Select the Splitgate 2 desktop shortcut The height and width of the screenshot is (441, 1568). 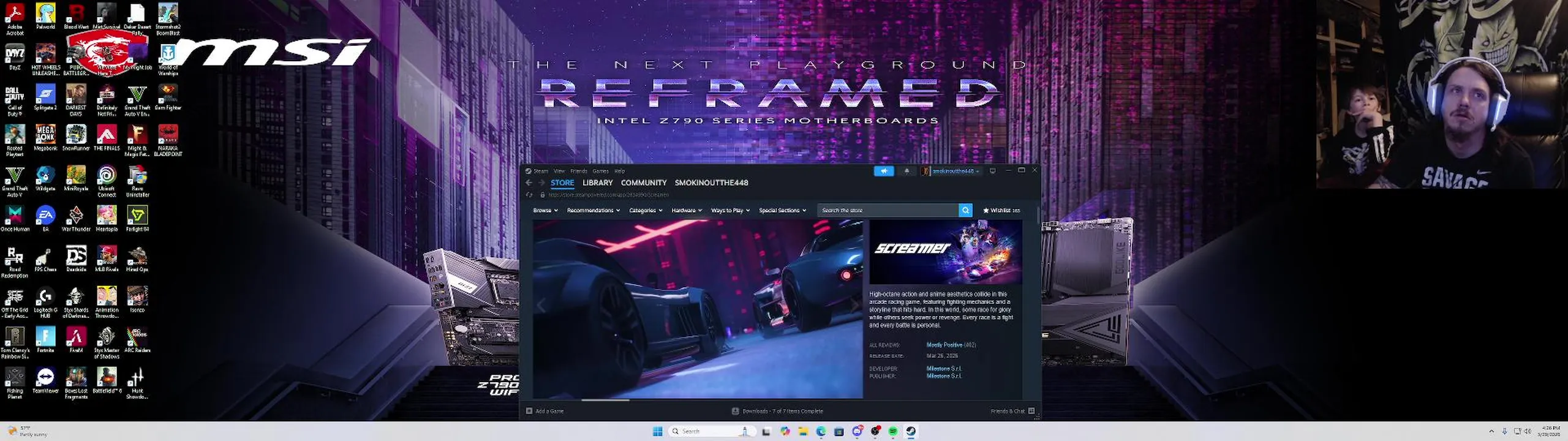[x=45, y=97]
